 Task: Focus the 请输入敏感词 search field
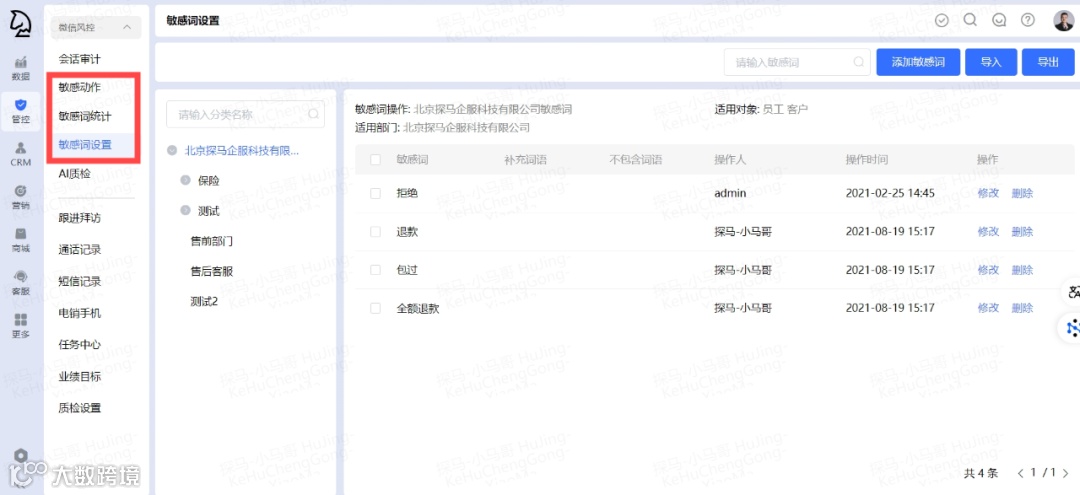(797, 62)
